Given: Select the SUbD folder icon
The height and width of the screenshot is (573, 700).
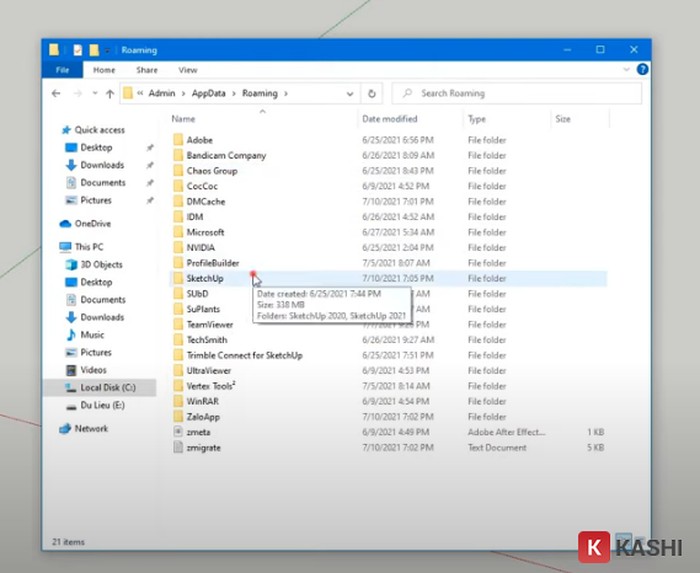Looking at the screenshot, I should coord(178,294).
